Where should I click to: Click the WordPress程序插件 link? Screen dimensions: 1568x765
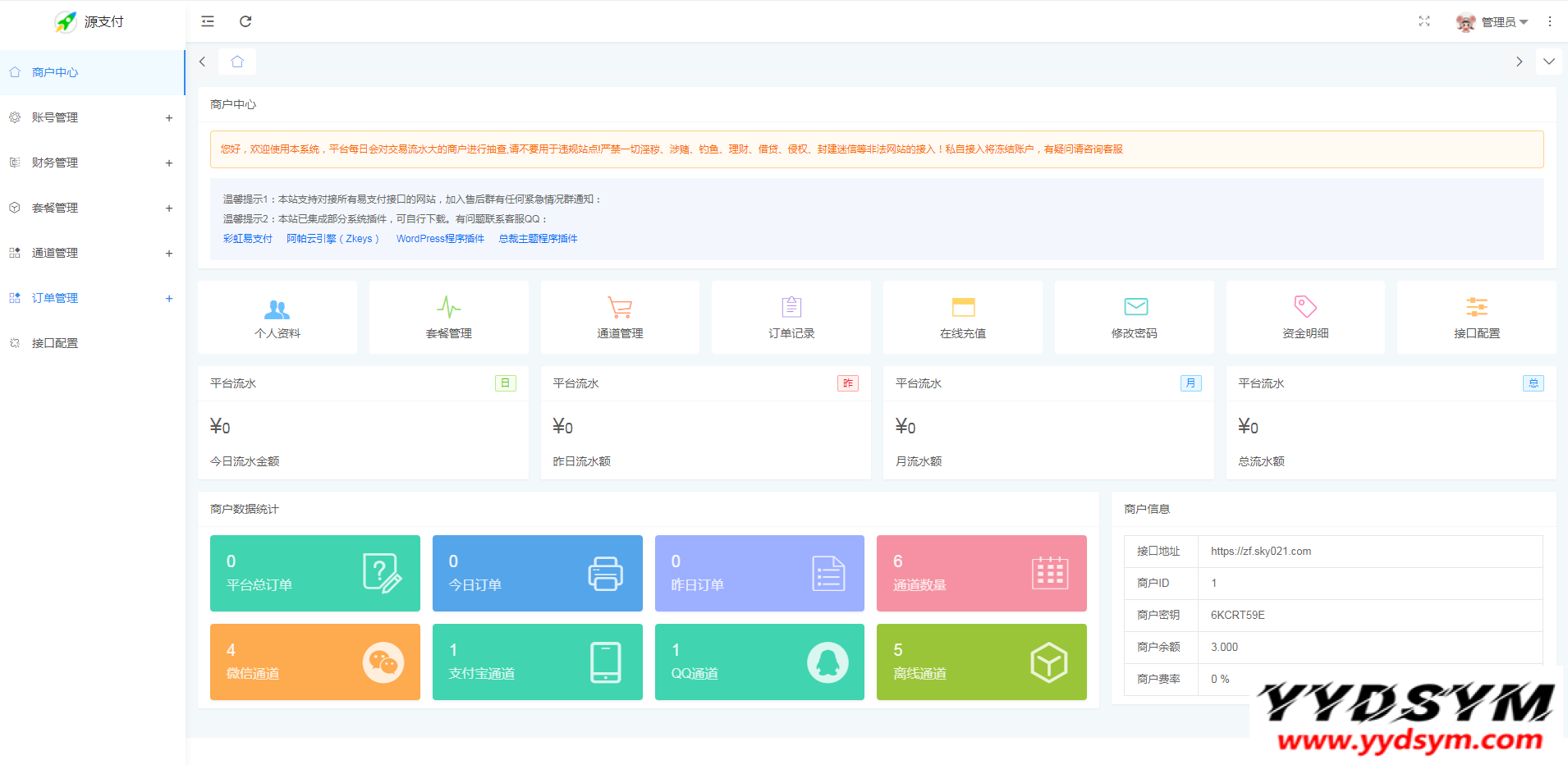(440, 239)
